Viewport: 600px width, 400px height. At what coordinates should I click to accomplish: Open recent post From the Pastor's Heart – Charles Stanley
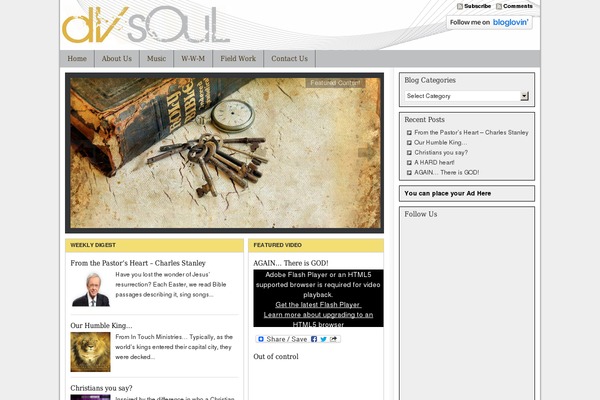[x=471, y=132]
